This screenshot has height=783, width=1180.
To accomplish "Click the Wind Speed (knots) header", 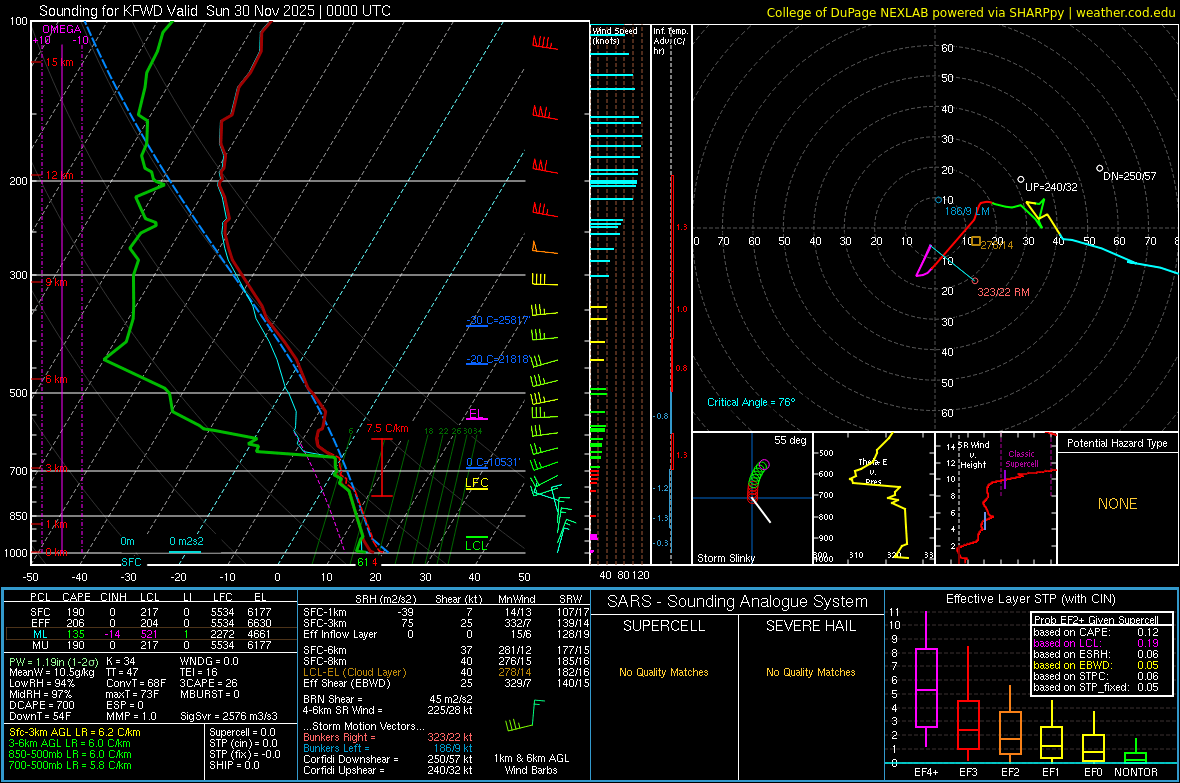I will [614, 35].
